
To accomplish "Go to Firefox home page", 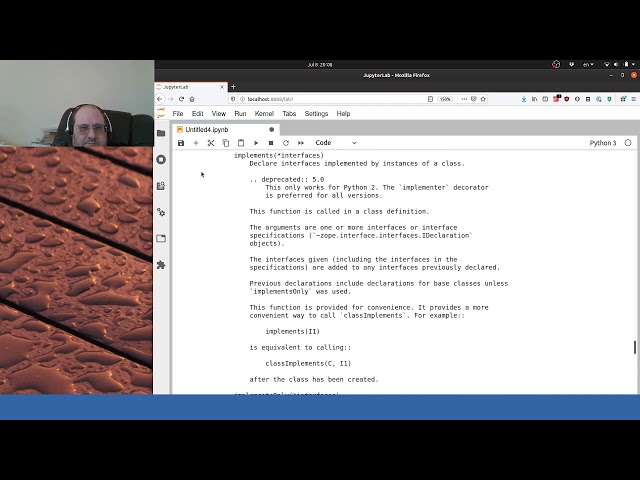I will pyautogui.click(x=192, y=99).
